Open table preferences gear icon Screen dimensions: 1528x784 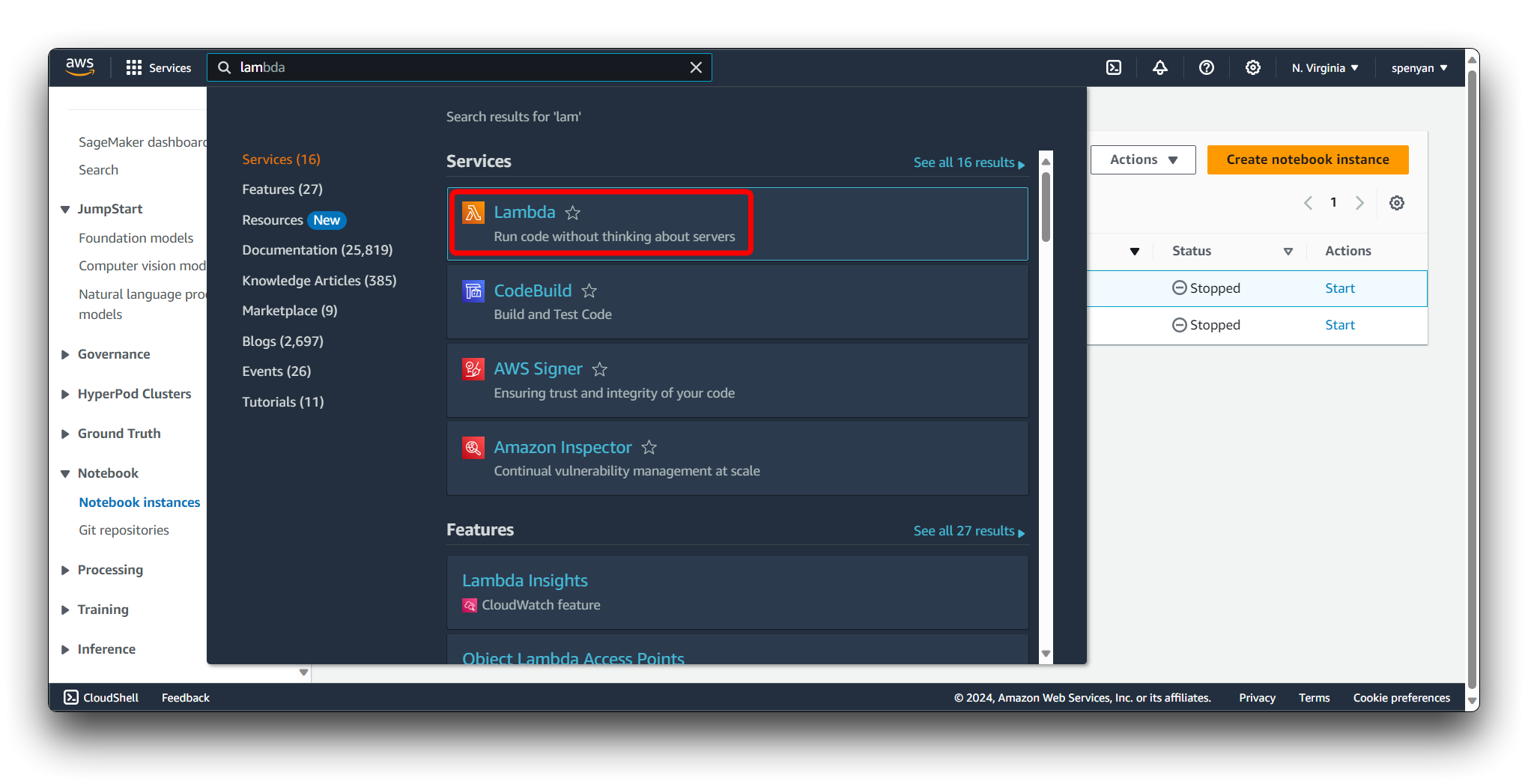click(x=1397, y=203)
